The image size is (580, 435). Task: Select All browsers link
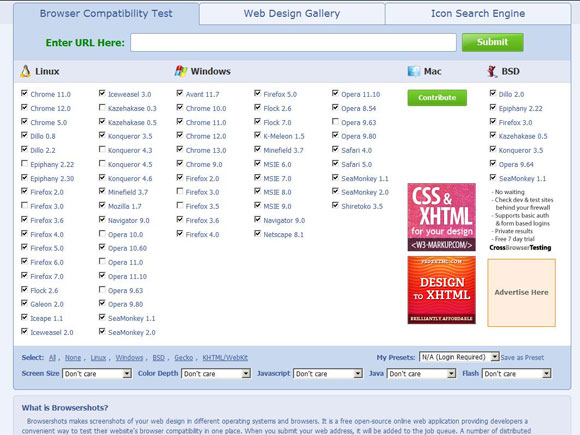coord(52,358)
